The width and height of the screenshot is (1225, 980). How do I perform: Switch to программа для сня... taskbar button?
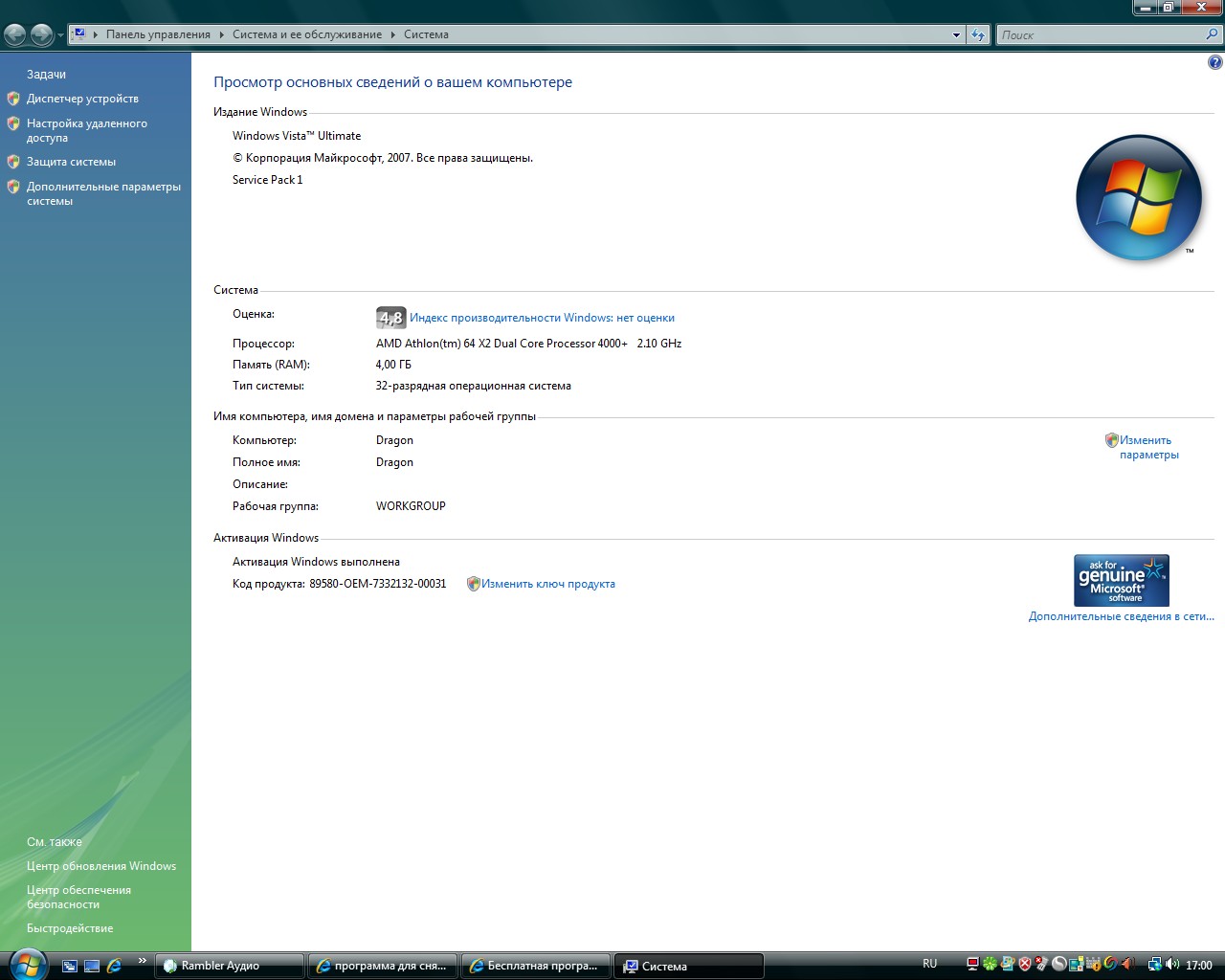[383, 966]
